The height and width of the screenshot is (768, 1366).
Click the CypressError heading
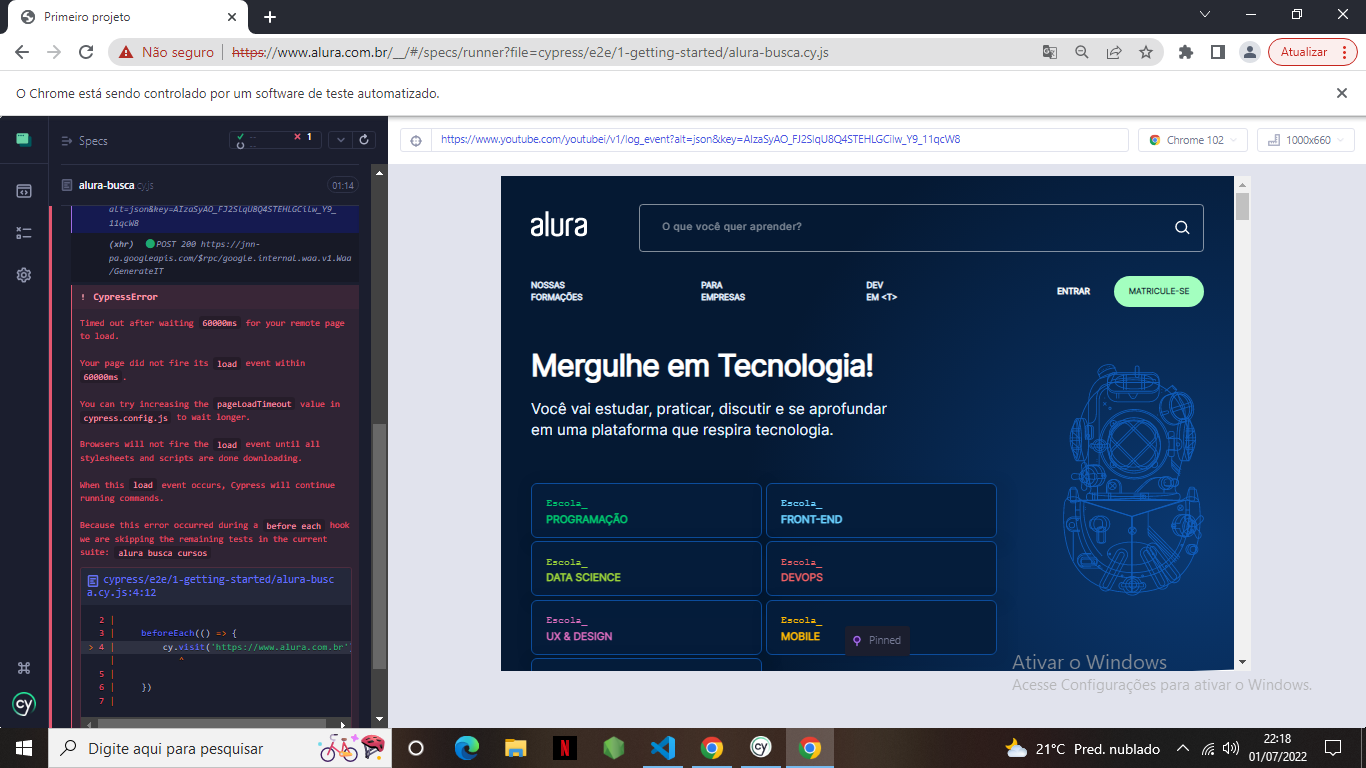point(125,297)
